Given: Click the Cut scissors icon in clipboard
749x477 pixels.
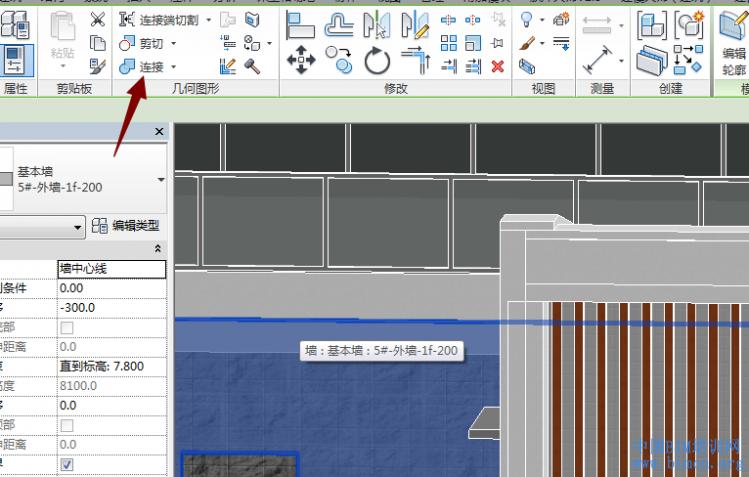Looking at the screenshot, I should click(97, 19).
